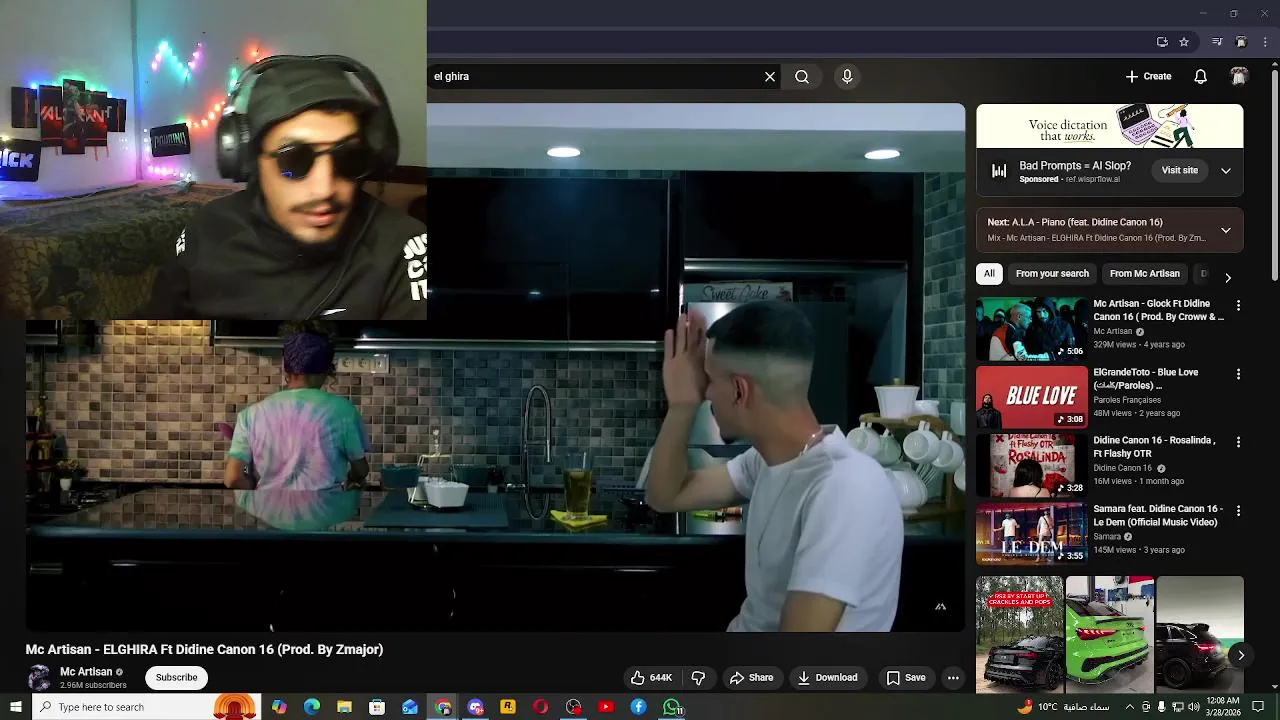This screenshot has width=1280, height=720.
Task: Open options for Rosalinda video
Action: [1238, 442]
